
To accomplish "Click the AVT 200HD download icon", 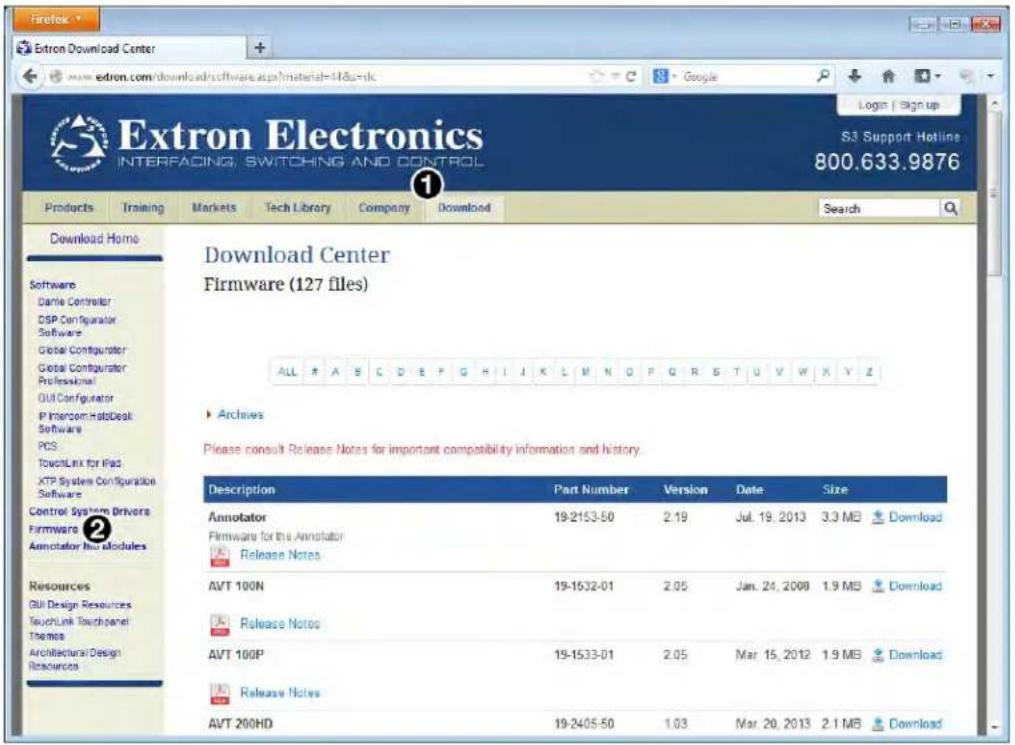I will 878,724.
